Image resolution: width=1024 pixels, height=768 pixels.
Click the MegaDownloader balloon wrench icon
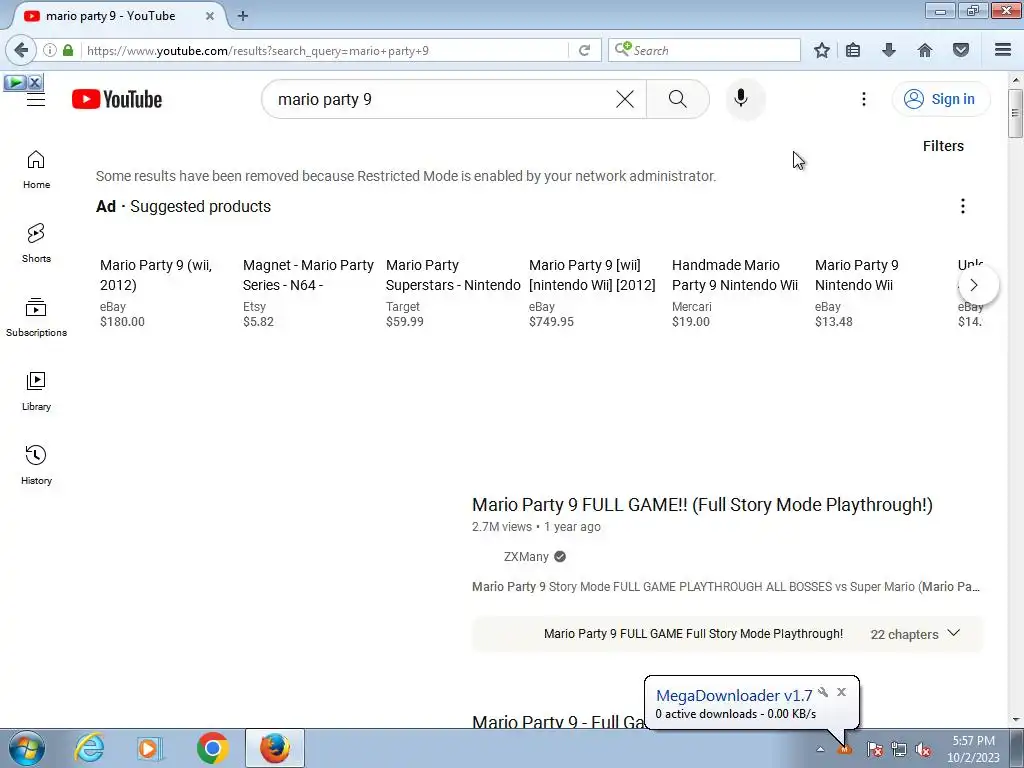(823, 692)
